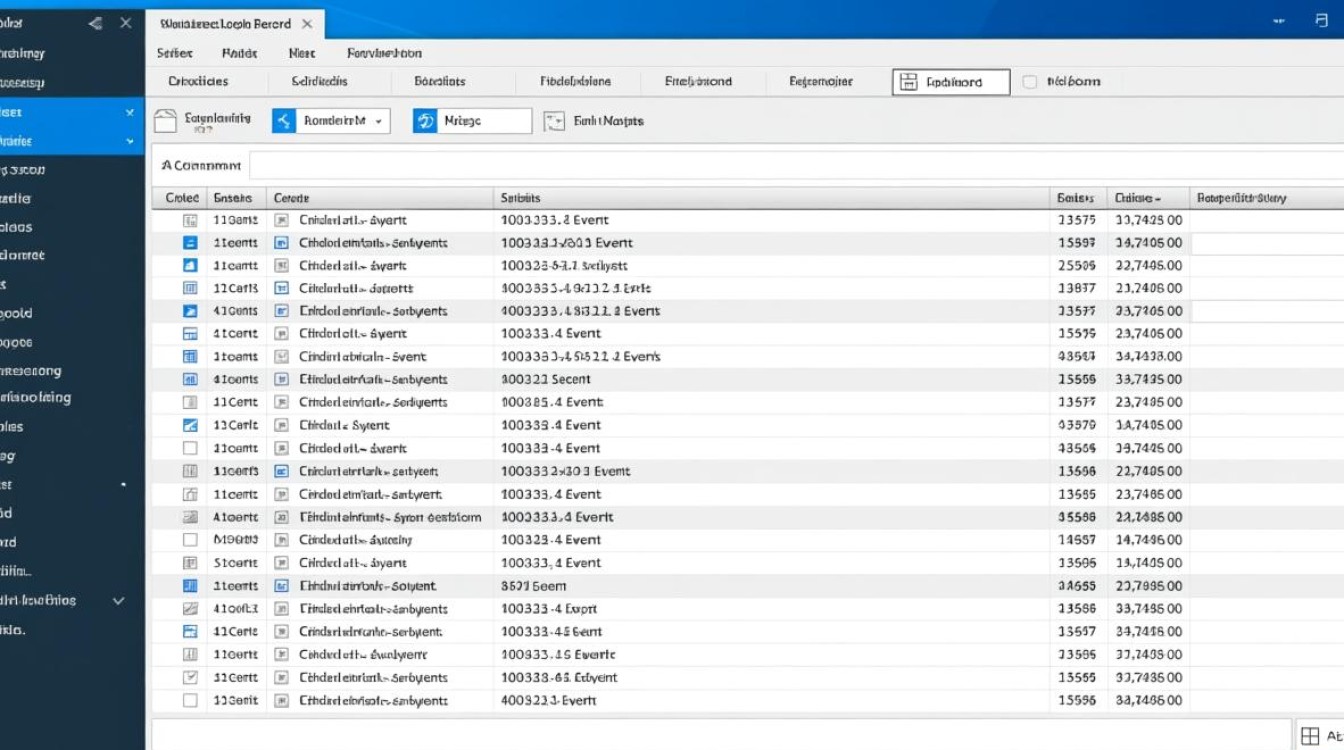
Task: Click inside the Message input field
Action: point(485,120)
